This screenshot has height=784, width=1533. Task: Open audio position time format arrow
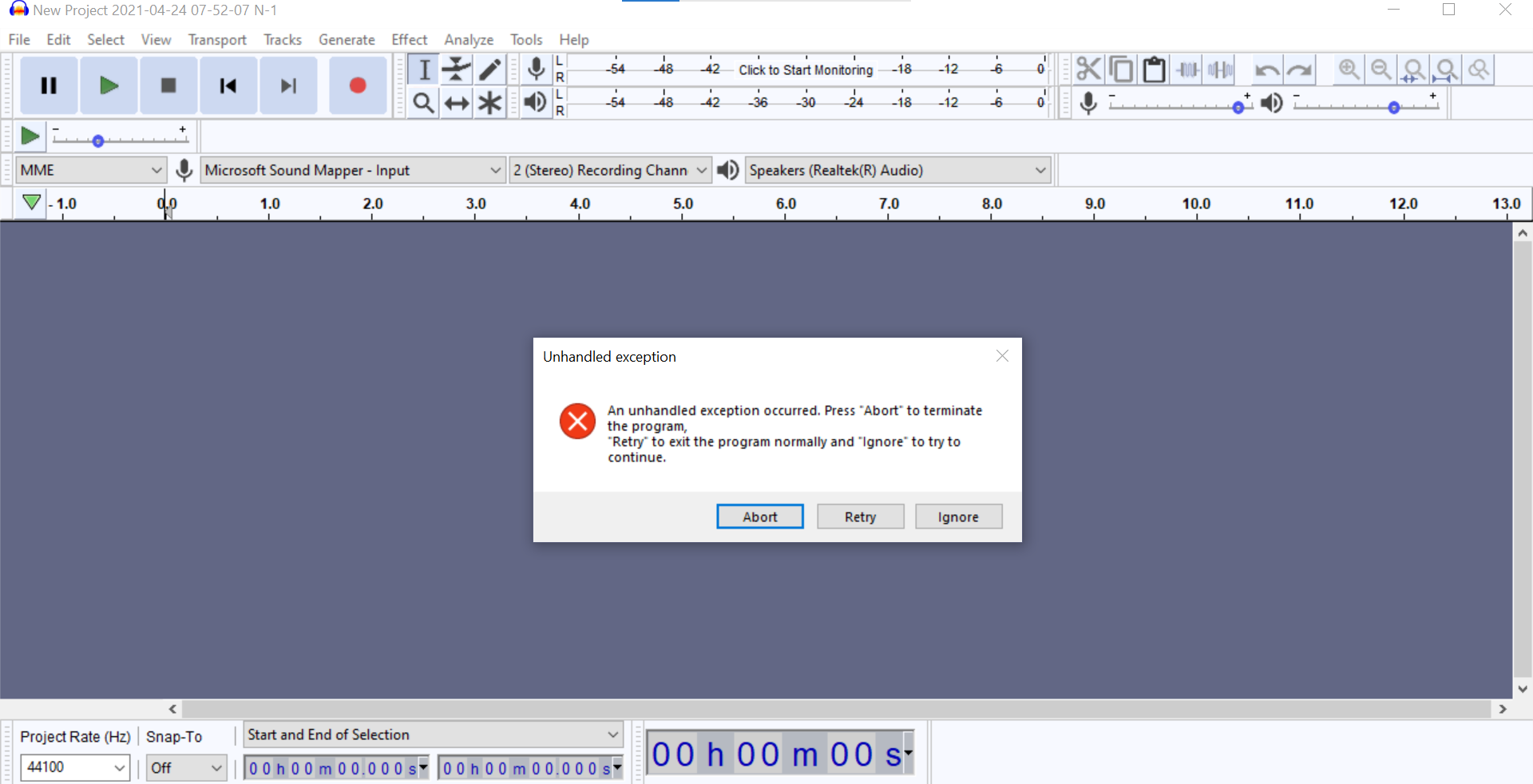[908, 753]
